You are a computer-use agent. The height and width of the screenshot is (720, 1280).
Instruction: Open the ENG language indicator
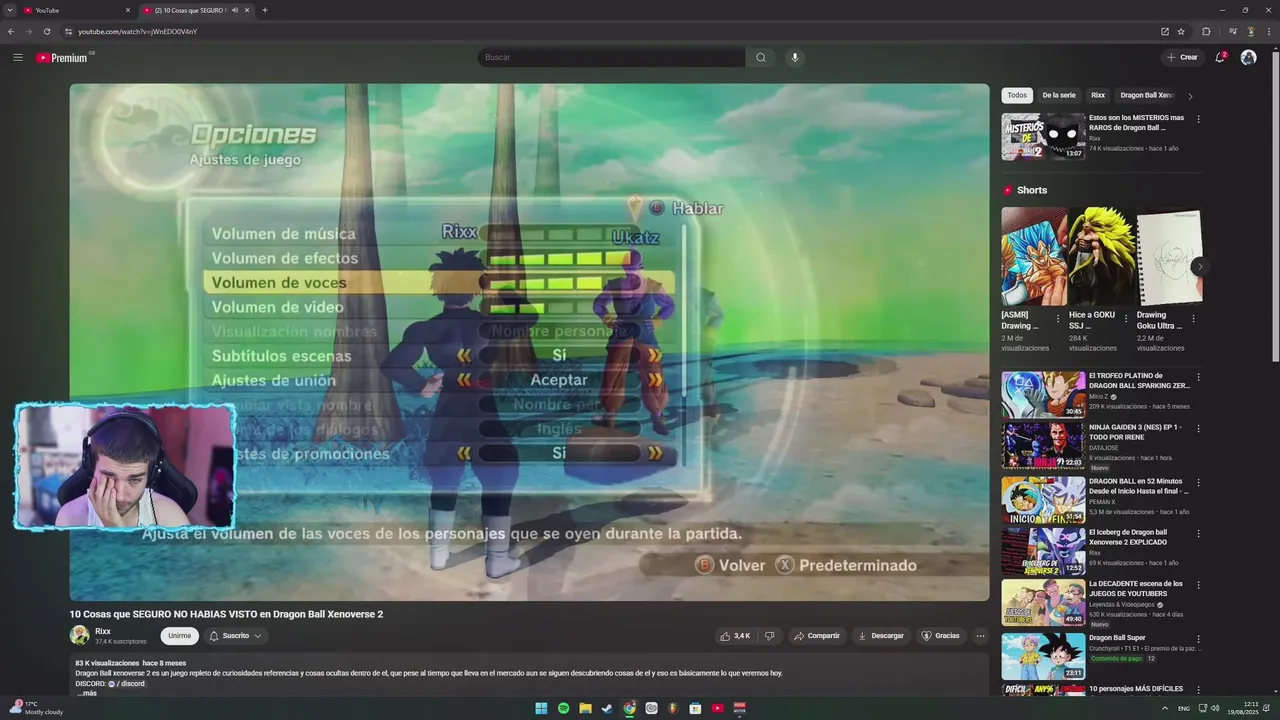click(x=1184, y=708)
